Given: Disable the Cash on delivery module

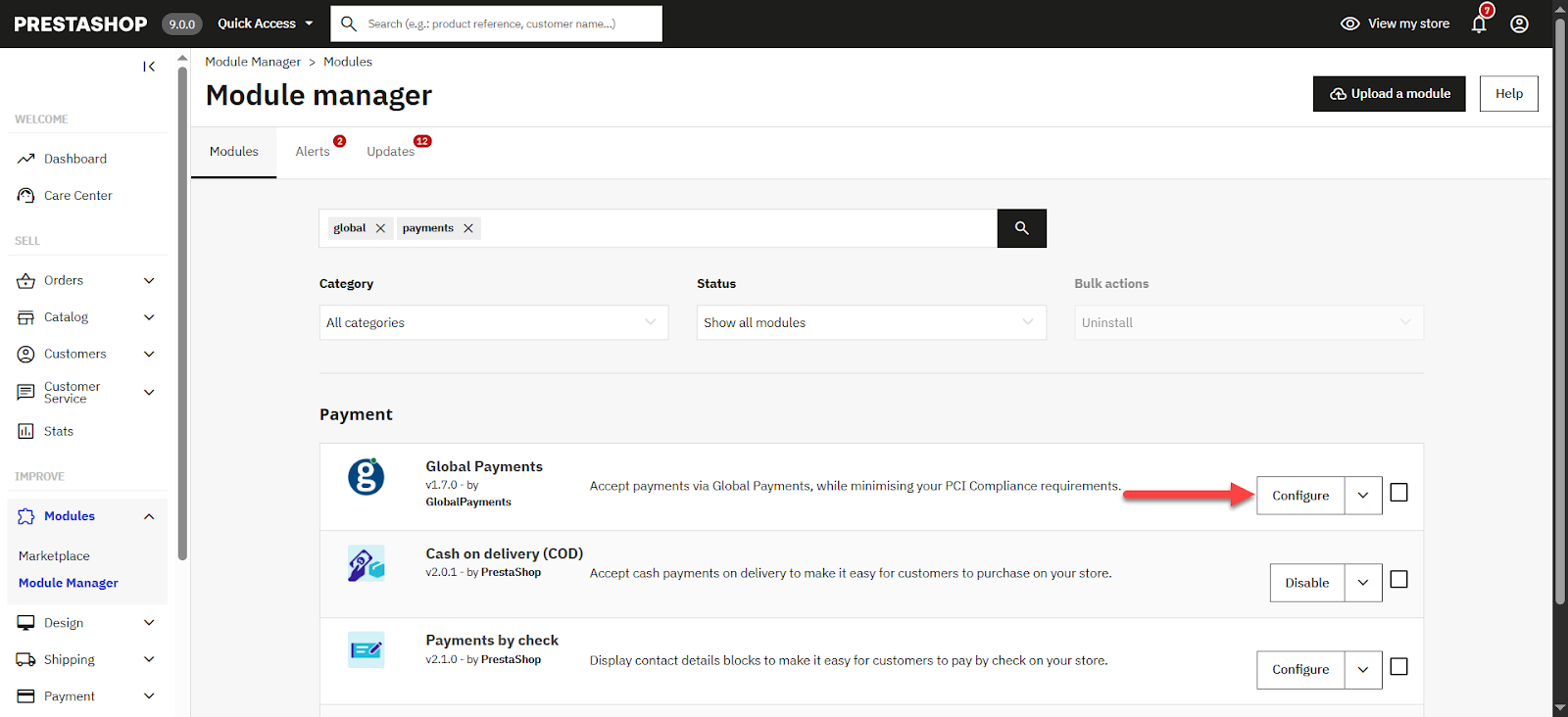Looking at the screenshot, I should point(1307,583).
